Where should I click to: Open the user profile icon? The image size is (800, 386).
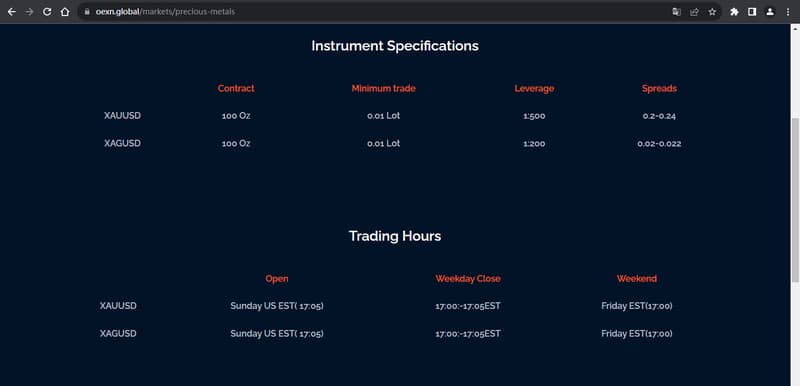(770, 12)
